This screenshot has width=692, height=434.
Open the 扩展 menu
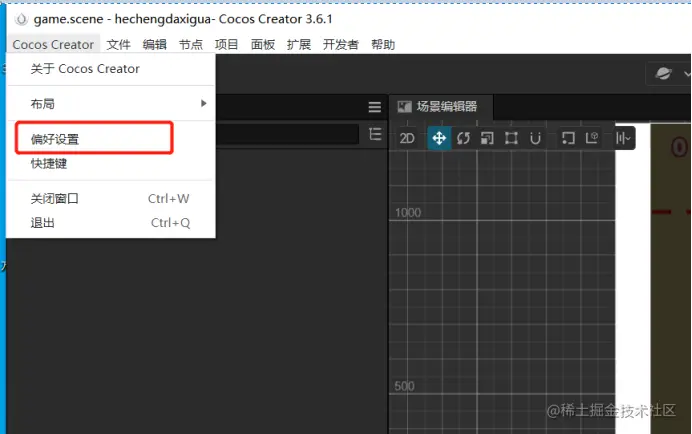point(299,45)
